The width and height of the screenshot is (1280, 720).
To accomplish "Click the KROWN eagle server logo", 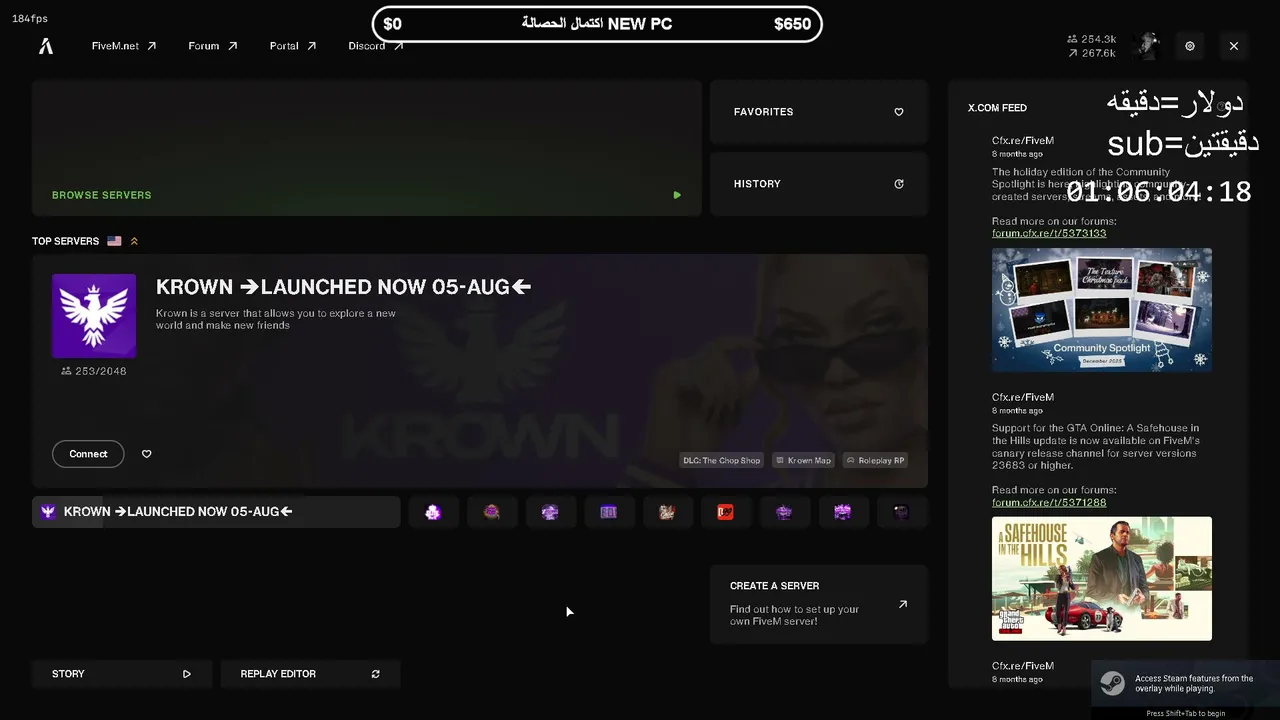I will click(x=94, y=316).
